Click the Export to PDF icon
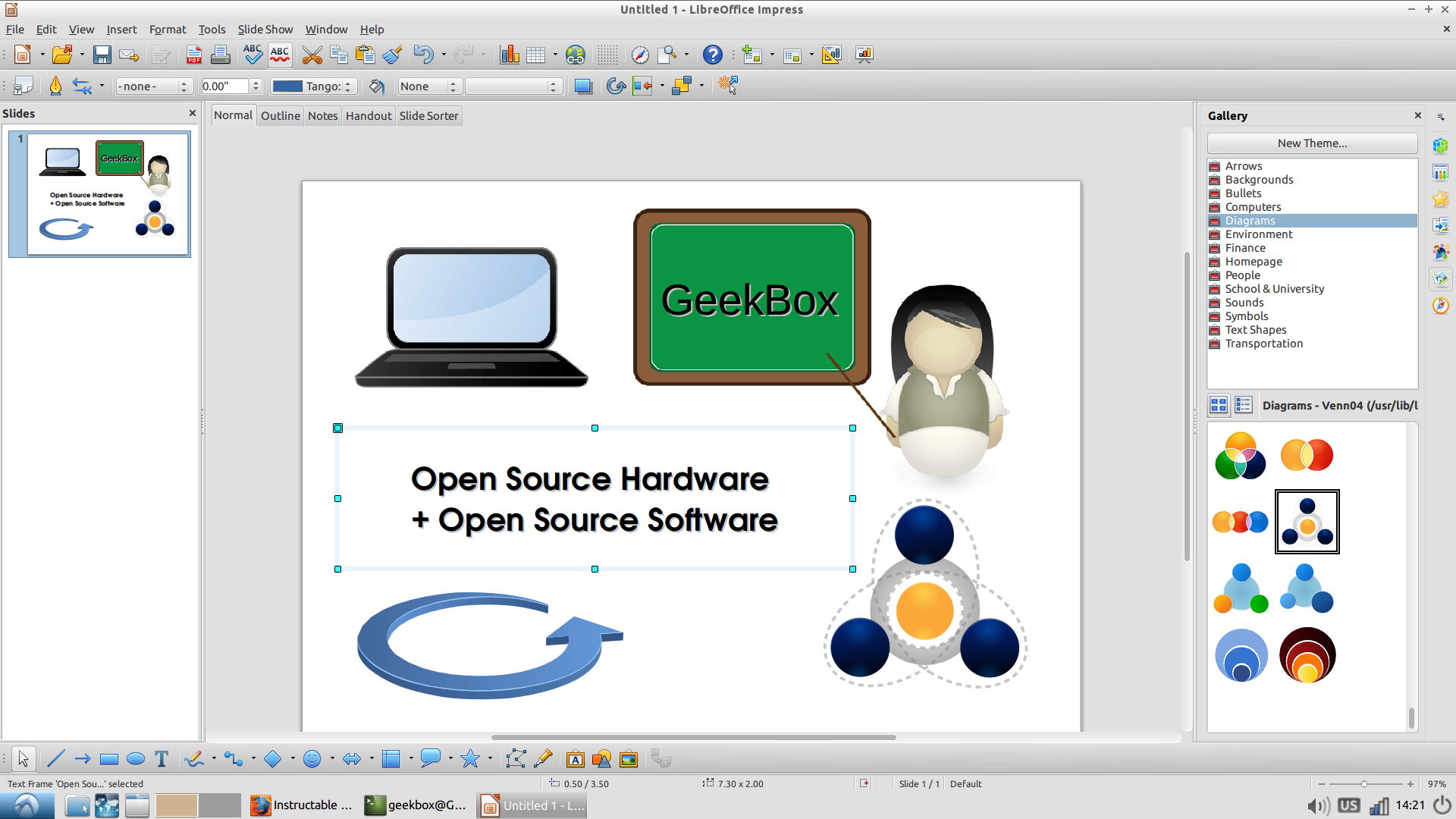 [194, 53]
